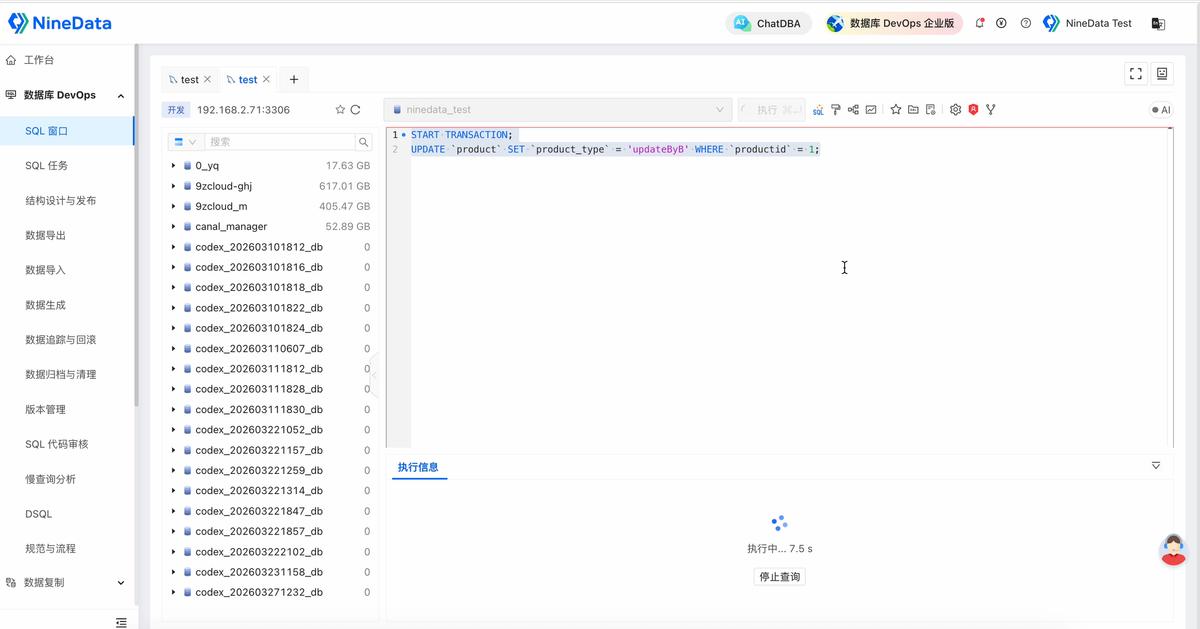Click 停止查询 to stop the query

[780, 577]
